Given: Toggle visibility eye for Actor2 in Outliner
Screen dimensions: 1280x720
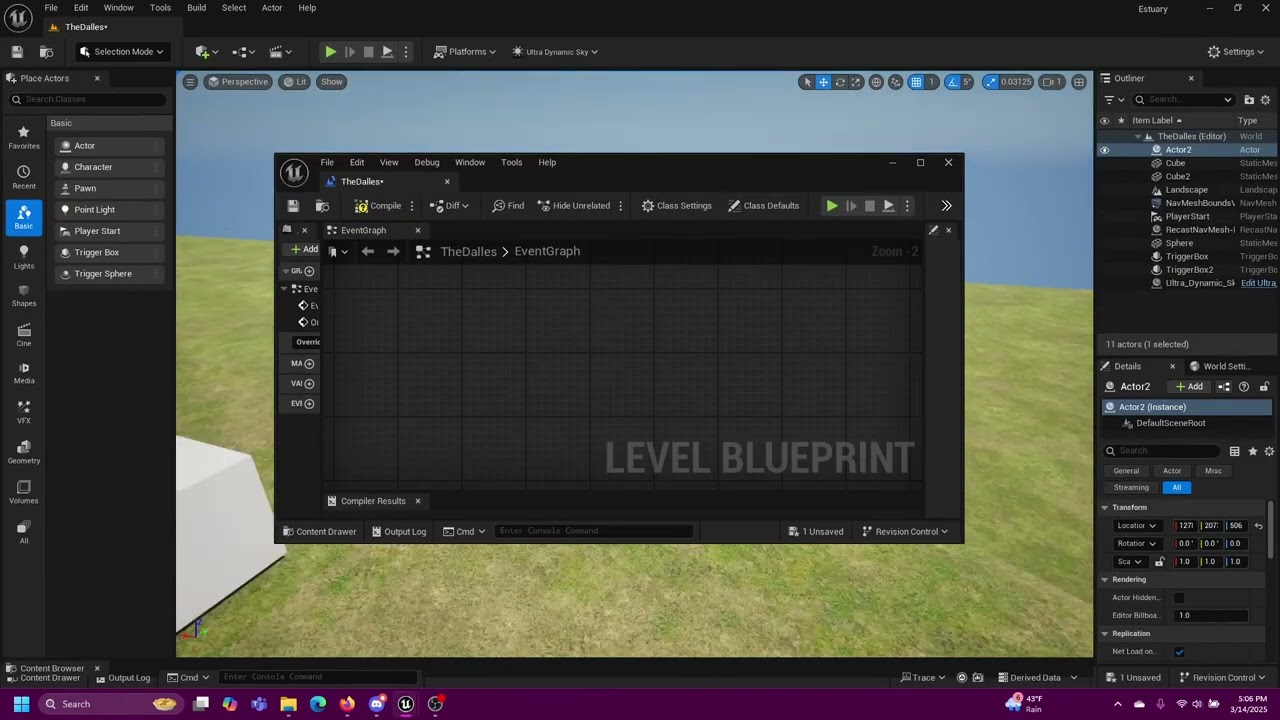Looking at the screenshot, I should pyautogui.click(x=1104, y=150).
